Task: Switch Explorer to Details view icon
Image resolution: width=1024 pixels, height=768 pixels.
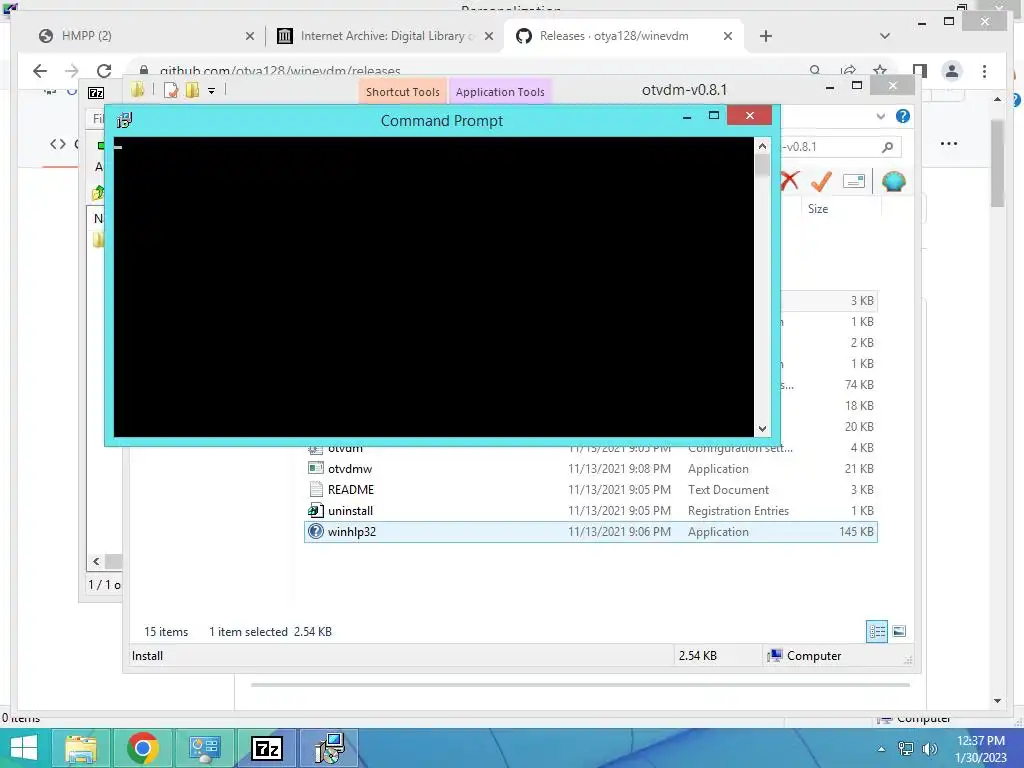Action: [876, 631]
